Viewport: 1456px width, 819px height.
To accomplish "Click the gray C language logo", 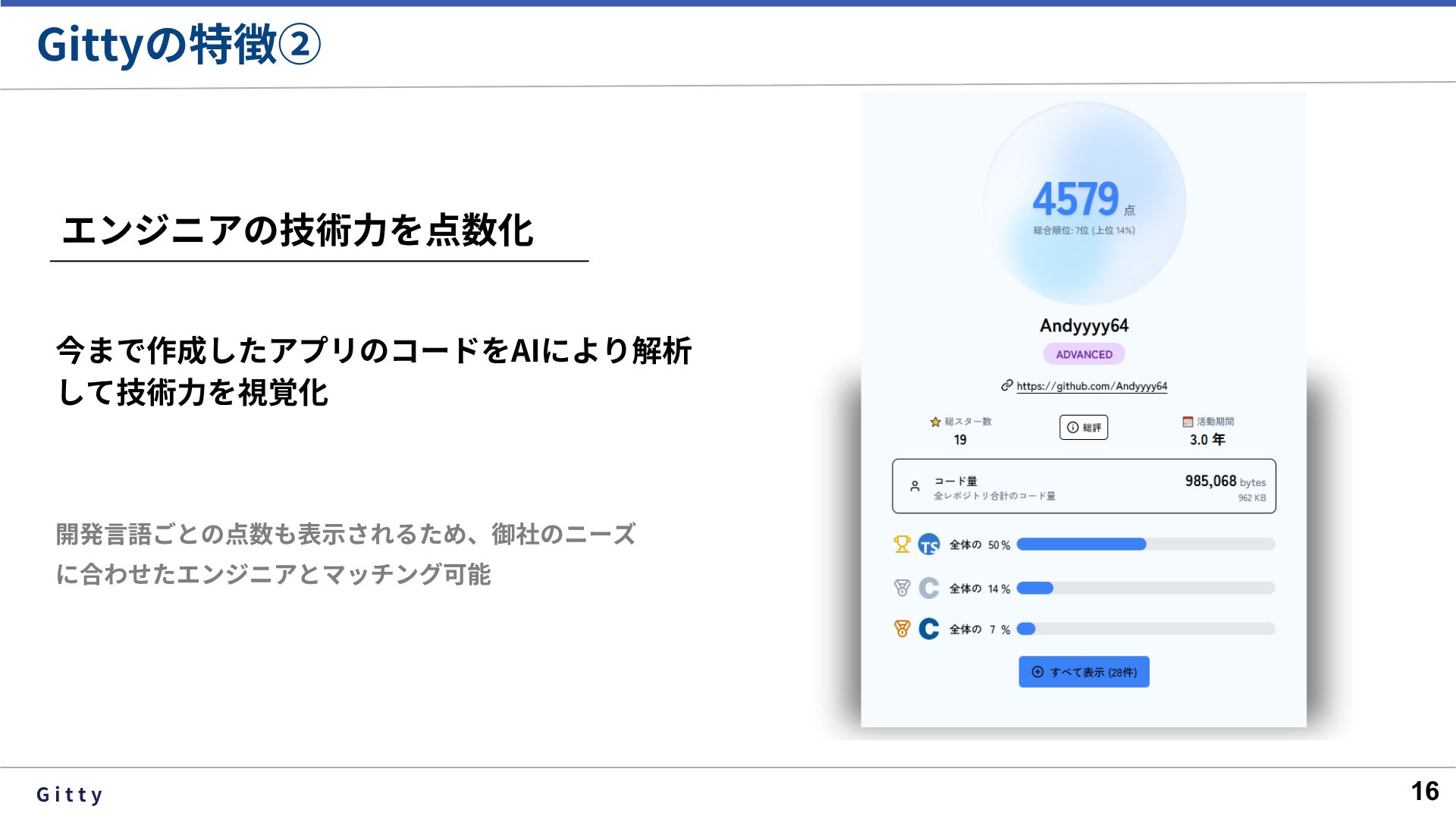I will tap(929, 588).
